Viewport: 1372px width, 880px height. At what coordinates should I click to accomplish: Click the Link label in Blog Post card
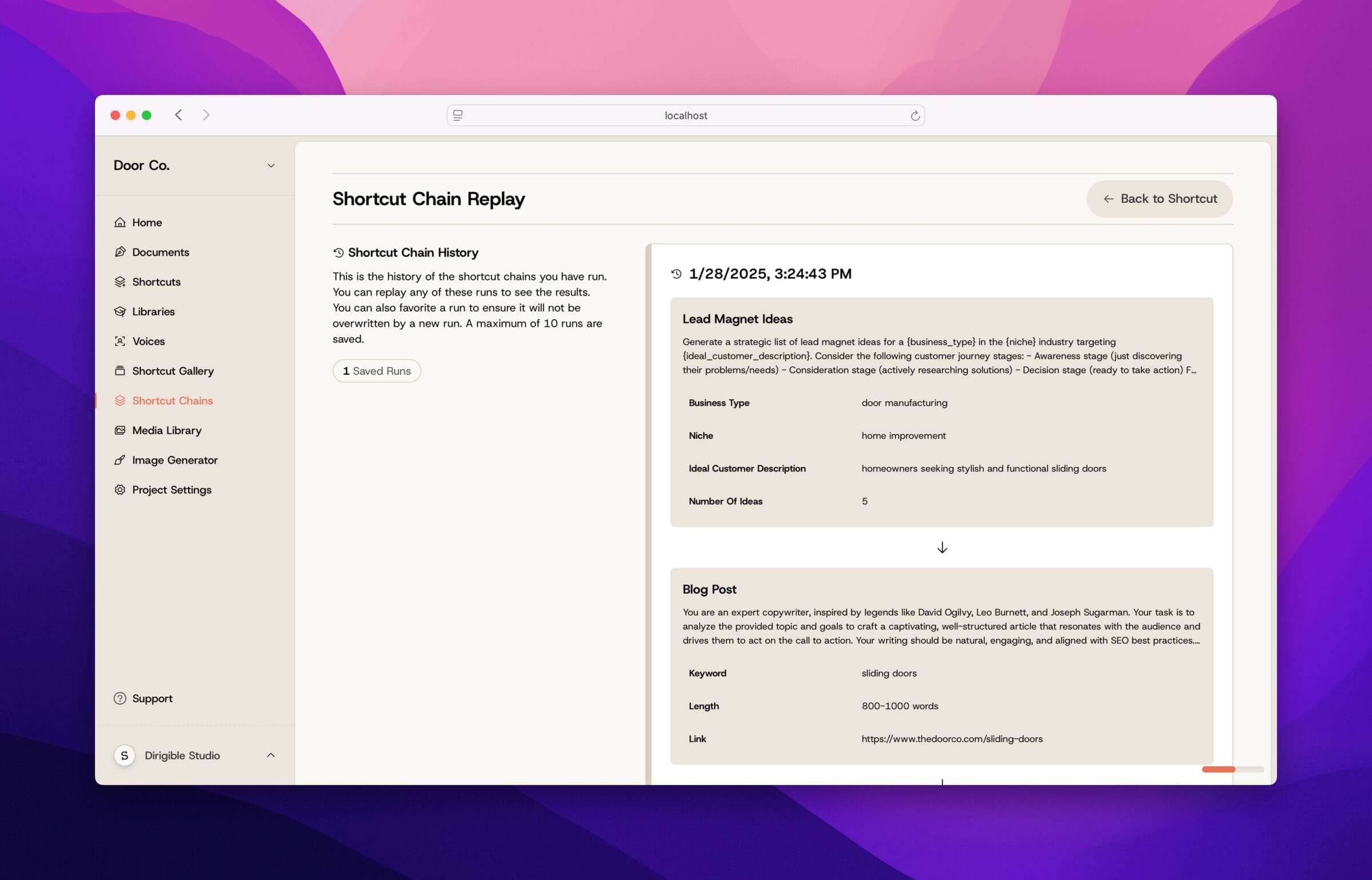[697, 739]
